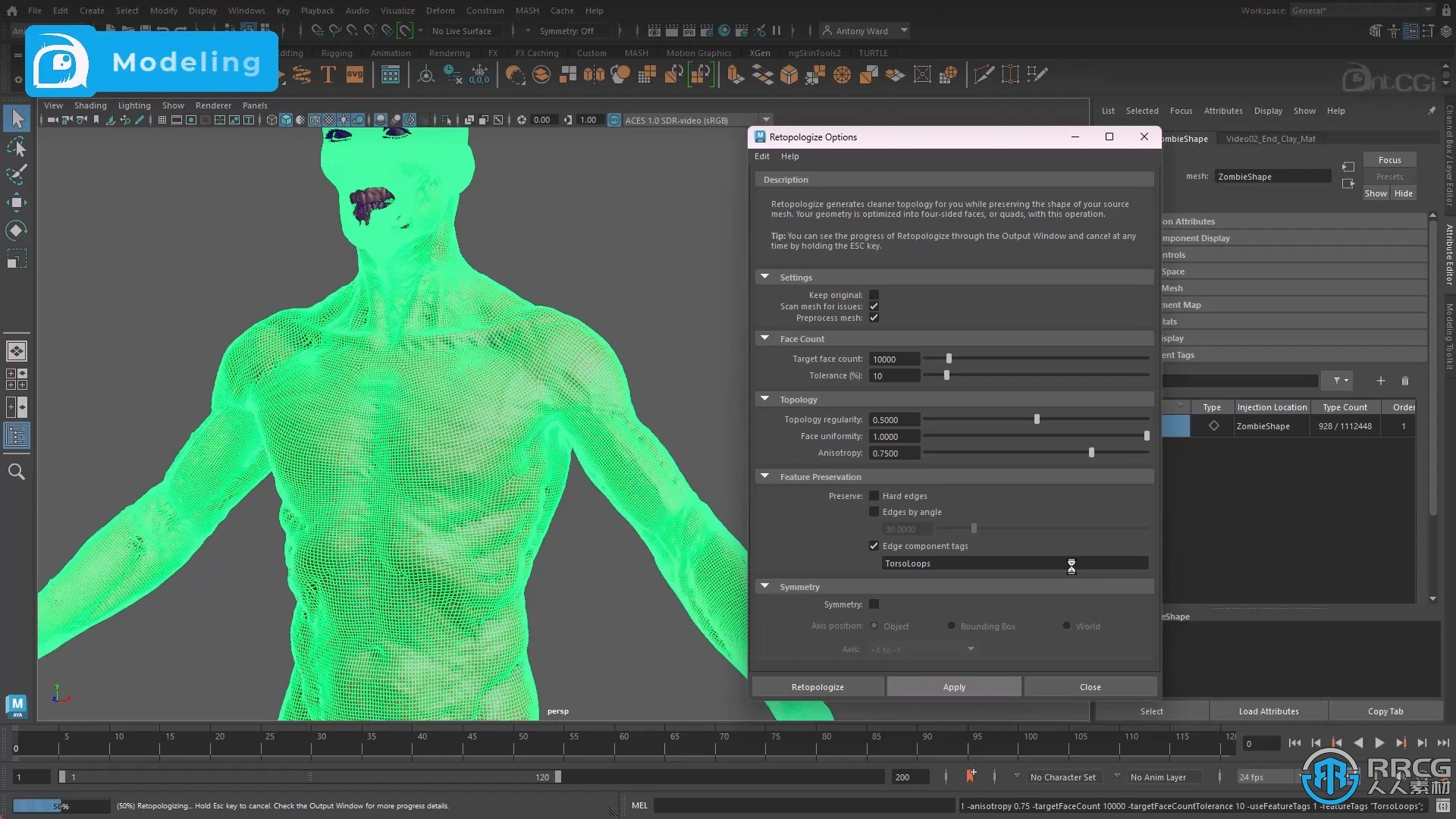The image size is (1456, 819).
Task: Expand the Face Count section
Action: tap(764, 338)
